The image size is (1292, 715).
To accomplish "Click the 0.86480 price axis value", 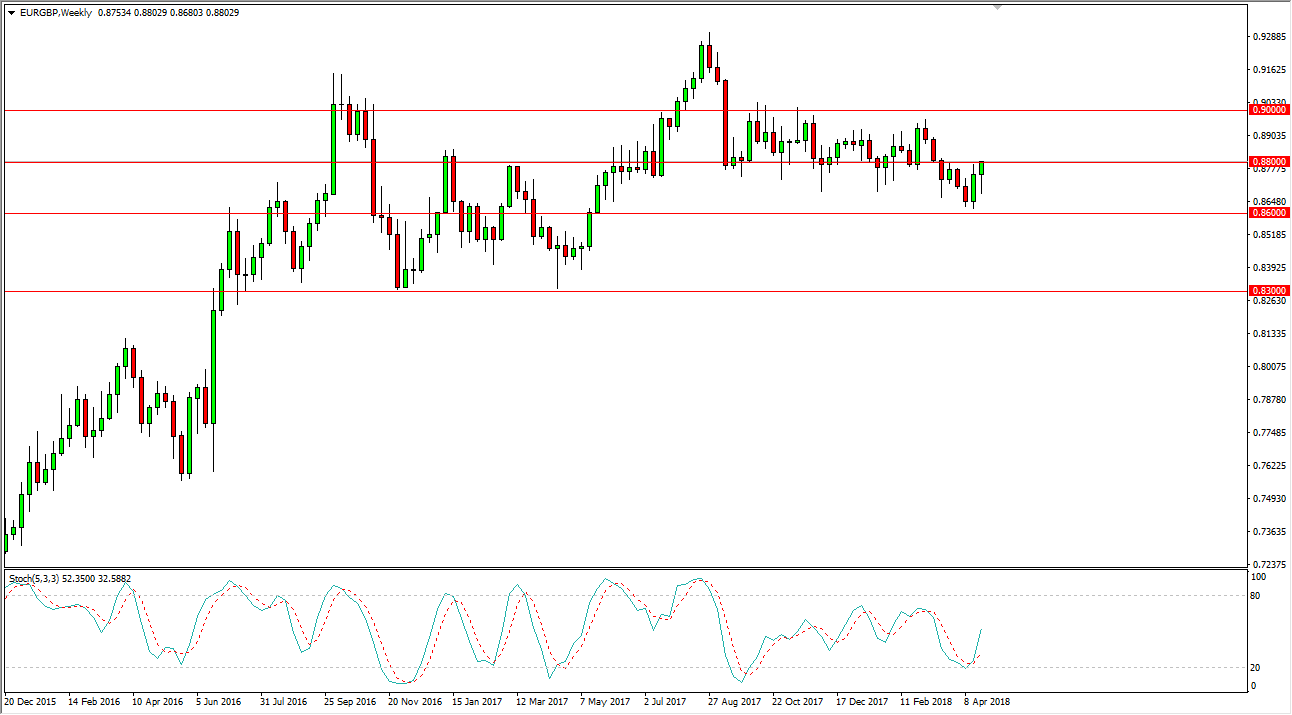I will coord(1268,202).
